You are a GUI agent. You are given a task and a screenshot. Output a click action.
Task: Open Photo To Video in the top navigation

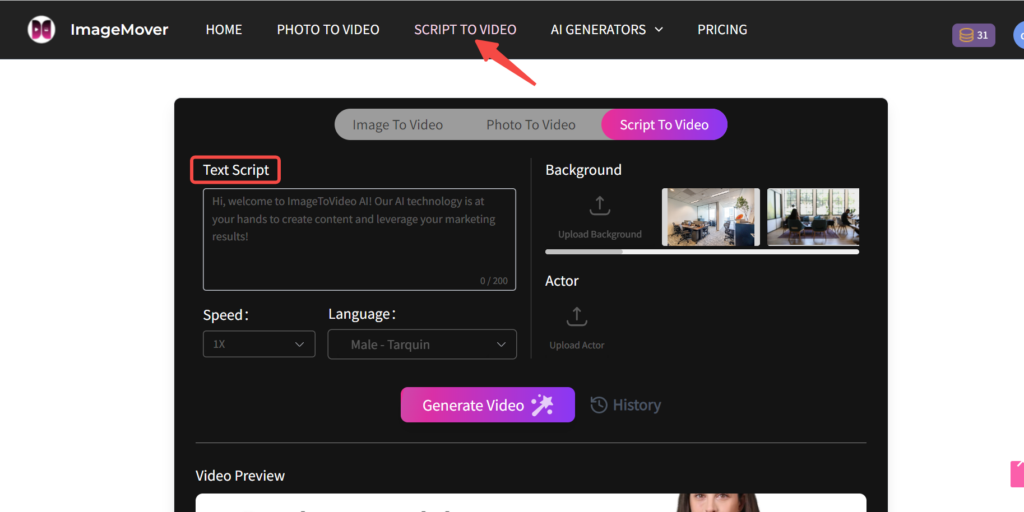(328, 29)
